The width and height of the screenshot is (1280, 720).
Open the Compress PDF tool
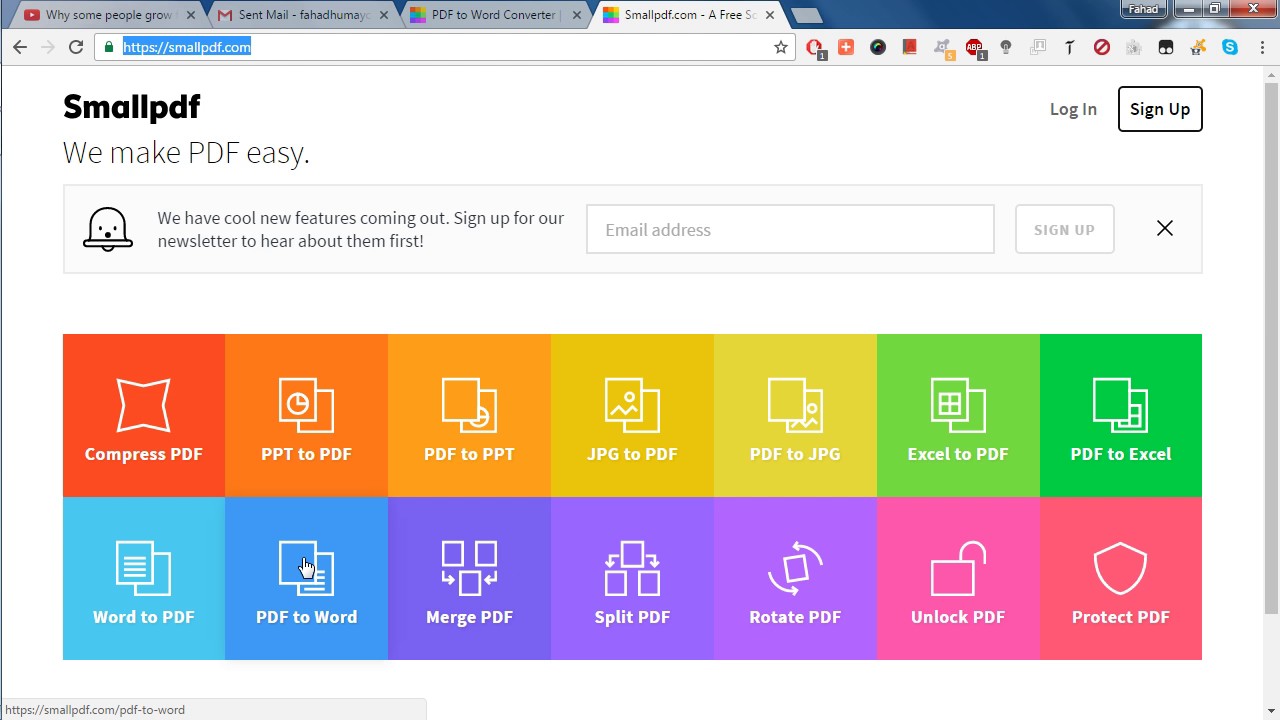(x=144, y=416)
